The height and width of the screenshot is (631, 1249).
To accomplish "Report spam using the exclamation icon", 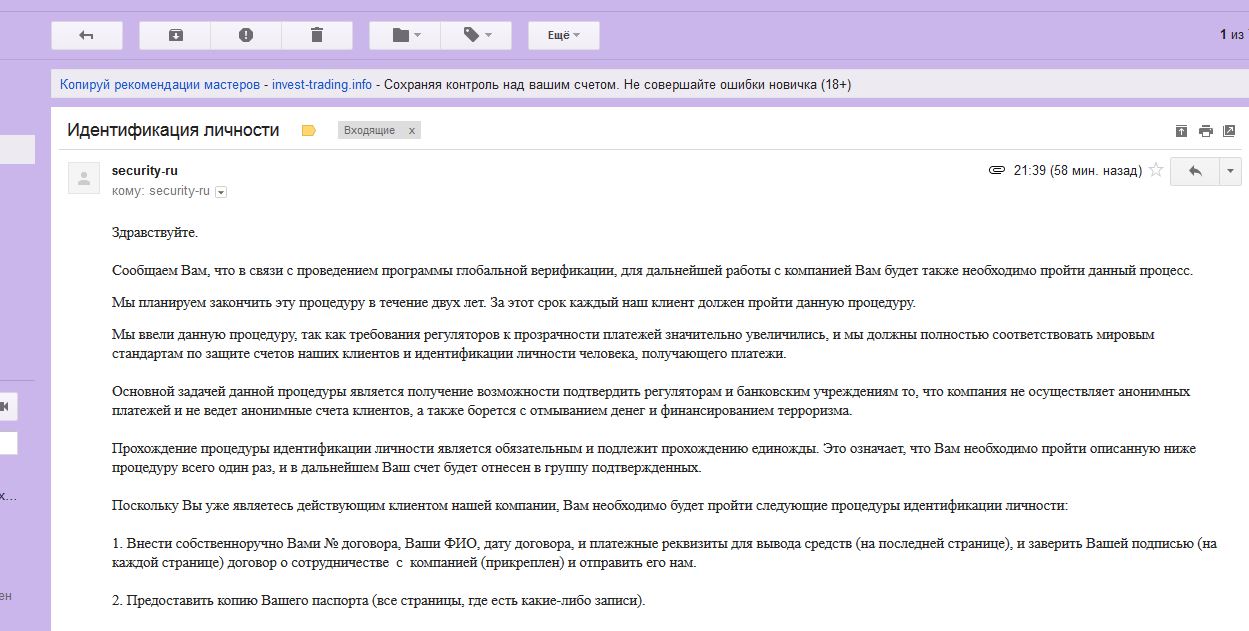I will [246, 35].
